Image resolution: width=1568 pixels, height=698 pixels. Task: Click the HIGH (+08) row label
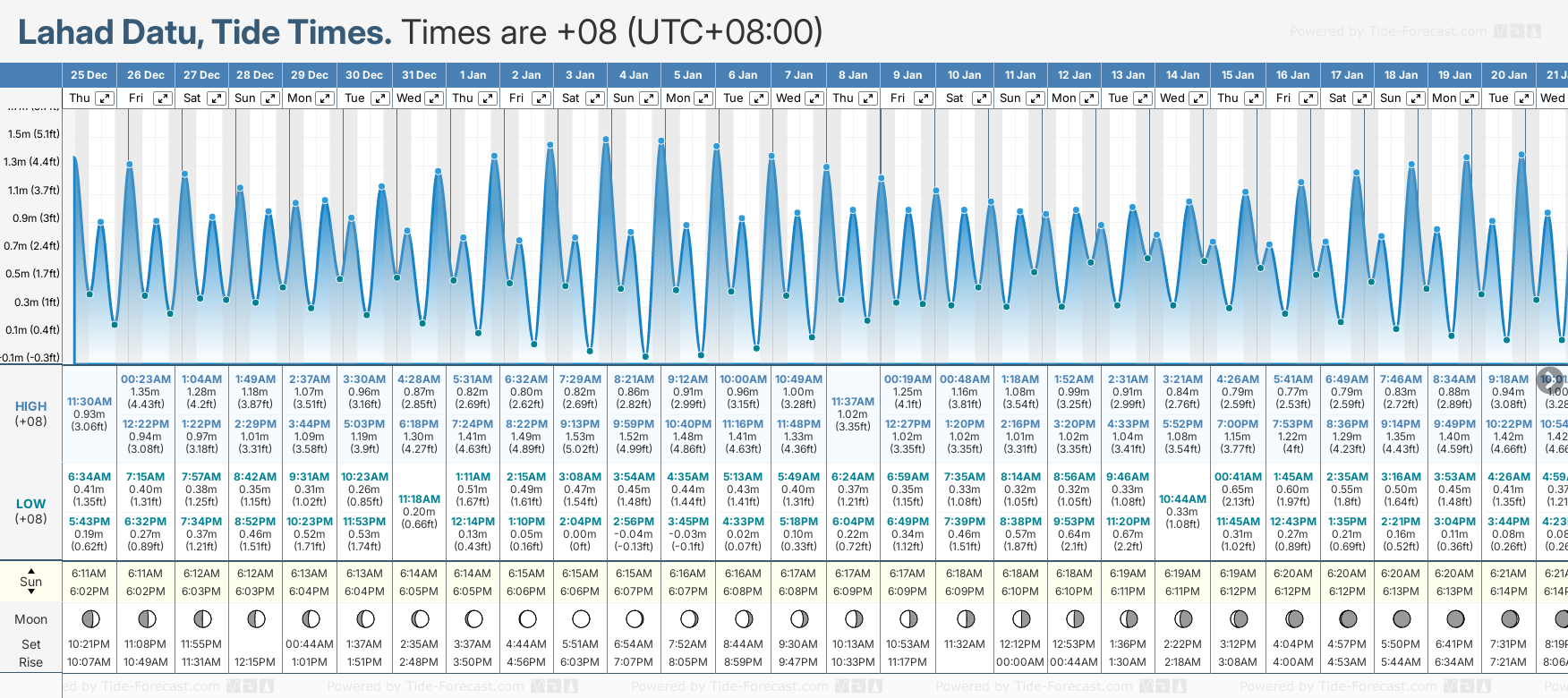click(31, 413)
